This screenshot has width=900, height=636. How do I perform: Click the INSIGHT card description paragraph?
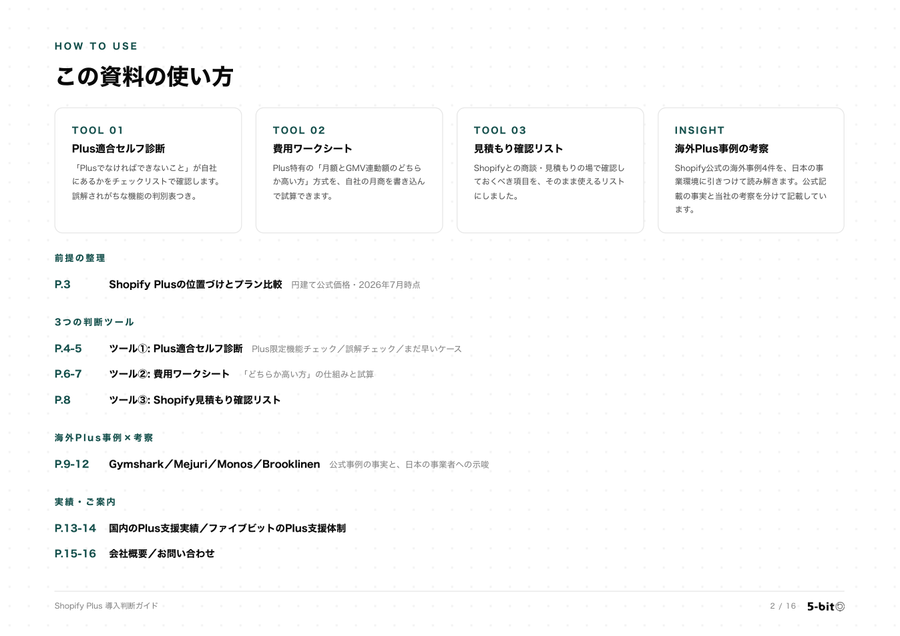coord(750,189)
